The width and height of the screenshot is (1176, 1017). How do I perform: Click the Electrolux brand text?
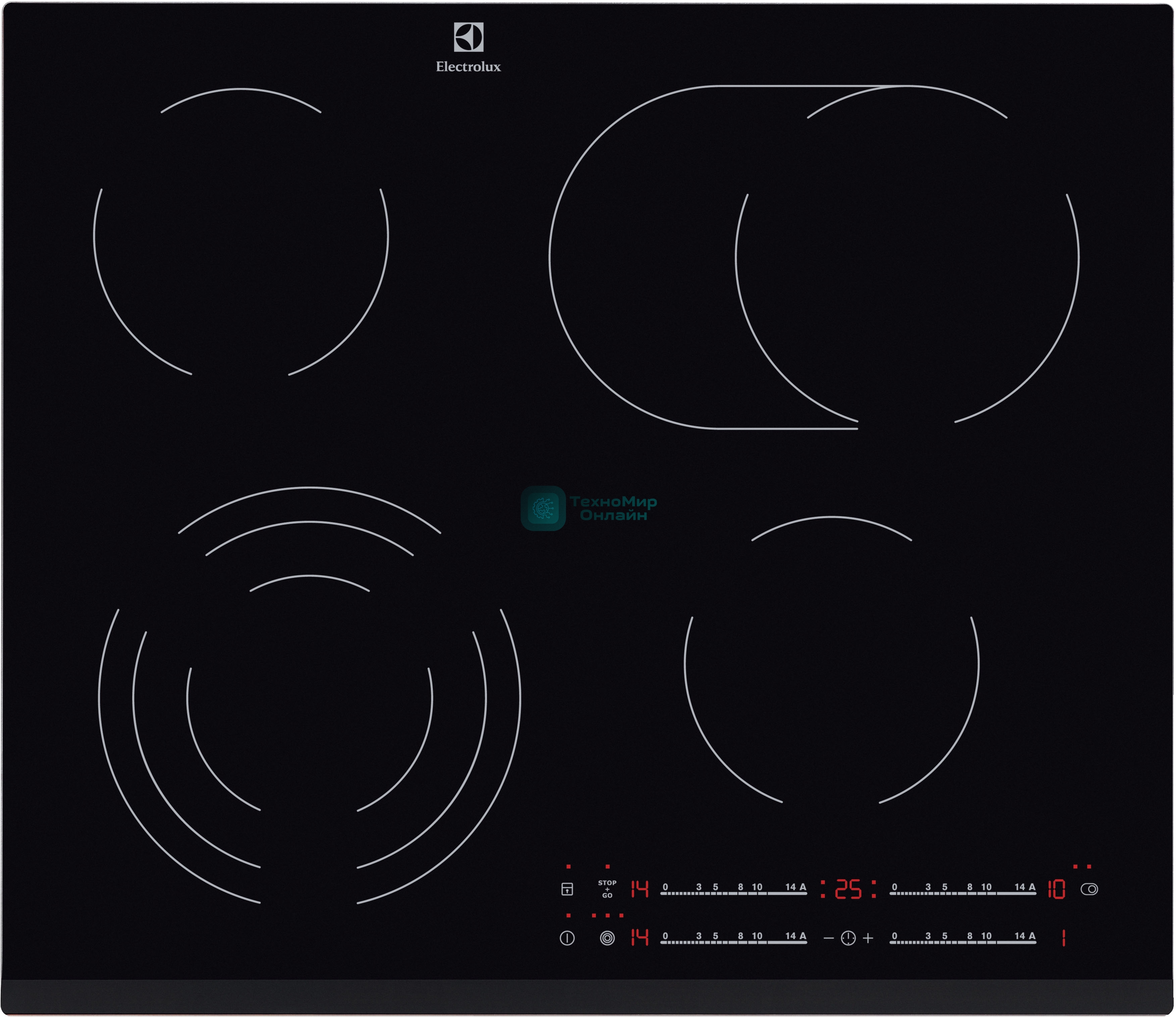(x=468, y=67)
